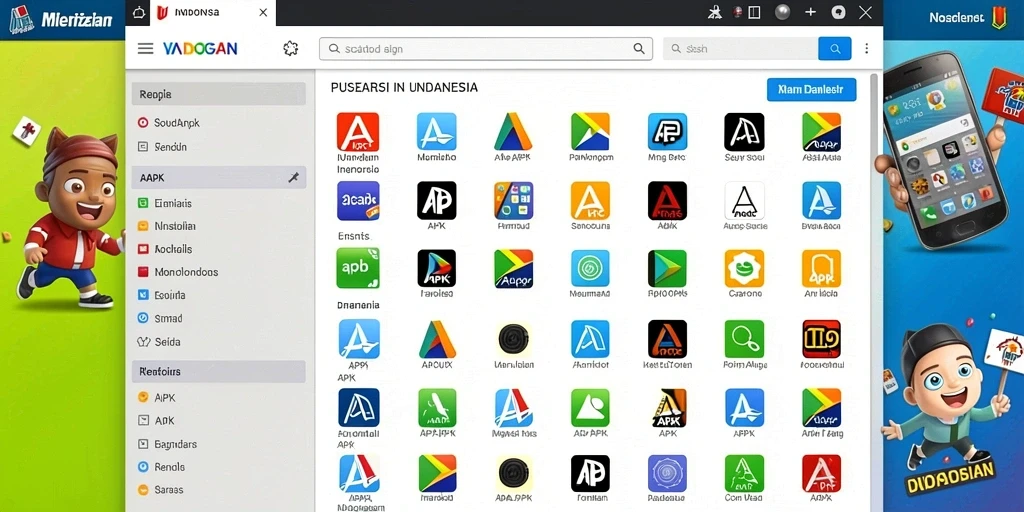Switch to the browser tab with red logo
Screen dimensions: 1024x512
click(x=213, y=12)
